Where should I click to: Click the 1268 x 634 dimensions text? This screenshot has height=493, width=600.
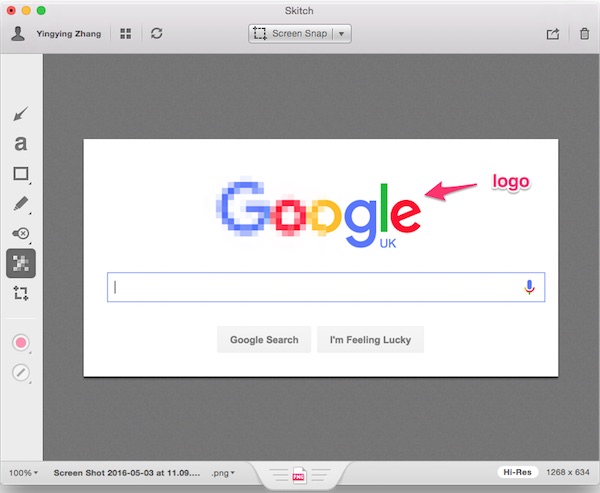(x=568, y=472)
